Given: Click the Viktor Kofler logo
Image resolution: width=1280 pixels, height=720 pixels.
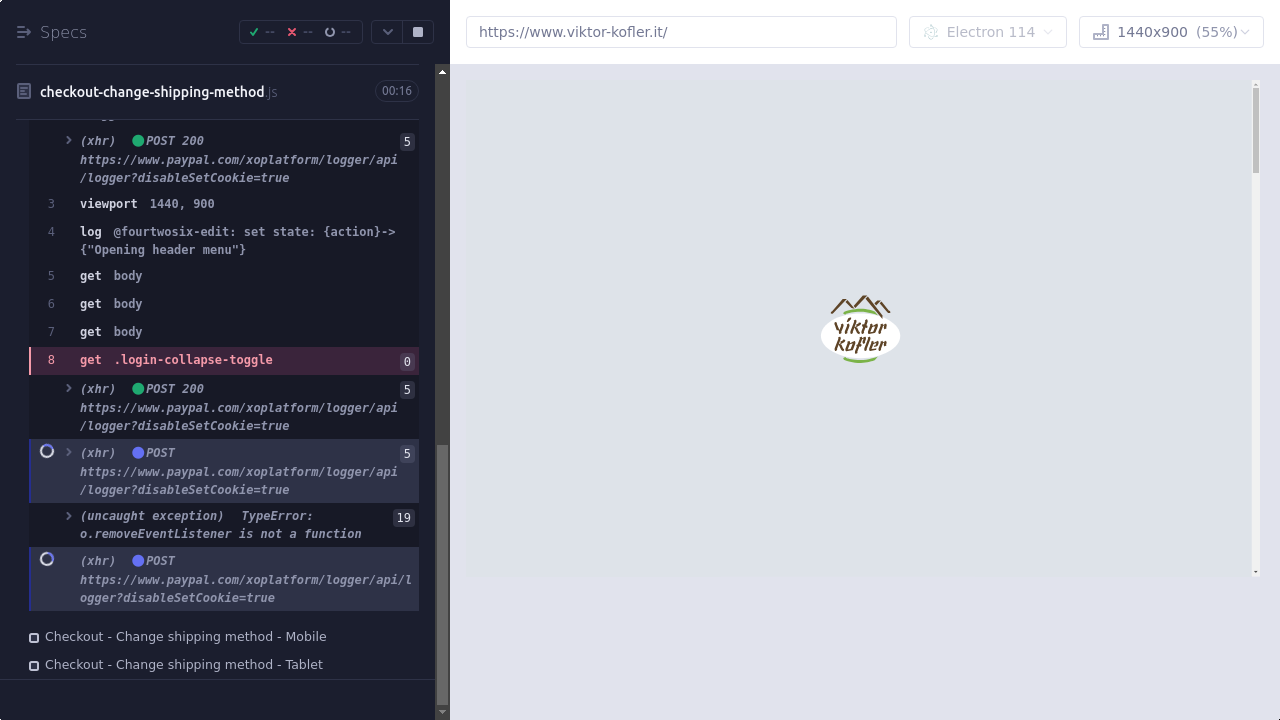Looking at the screenshot, I should tap(860, 329).
